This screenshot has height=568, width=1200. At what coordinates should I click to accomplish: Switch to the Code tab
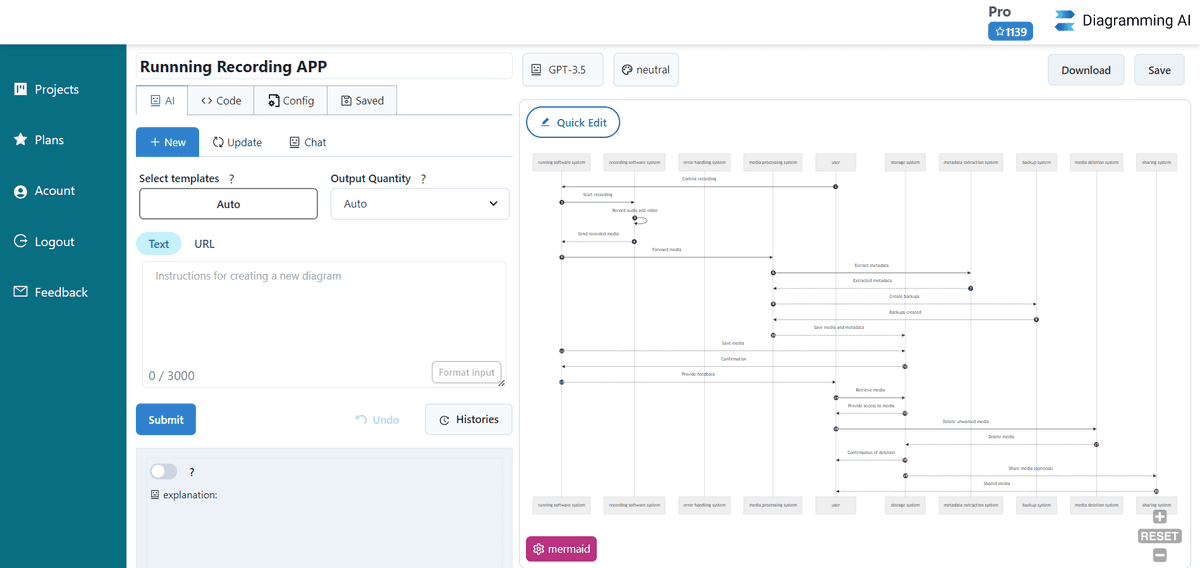coord(220,100)
